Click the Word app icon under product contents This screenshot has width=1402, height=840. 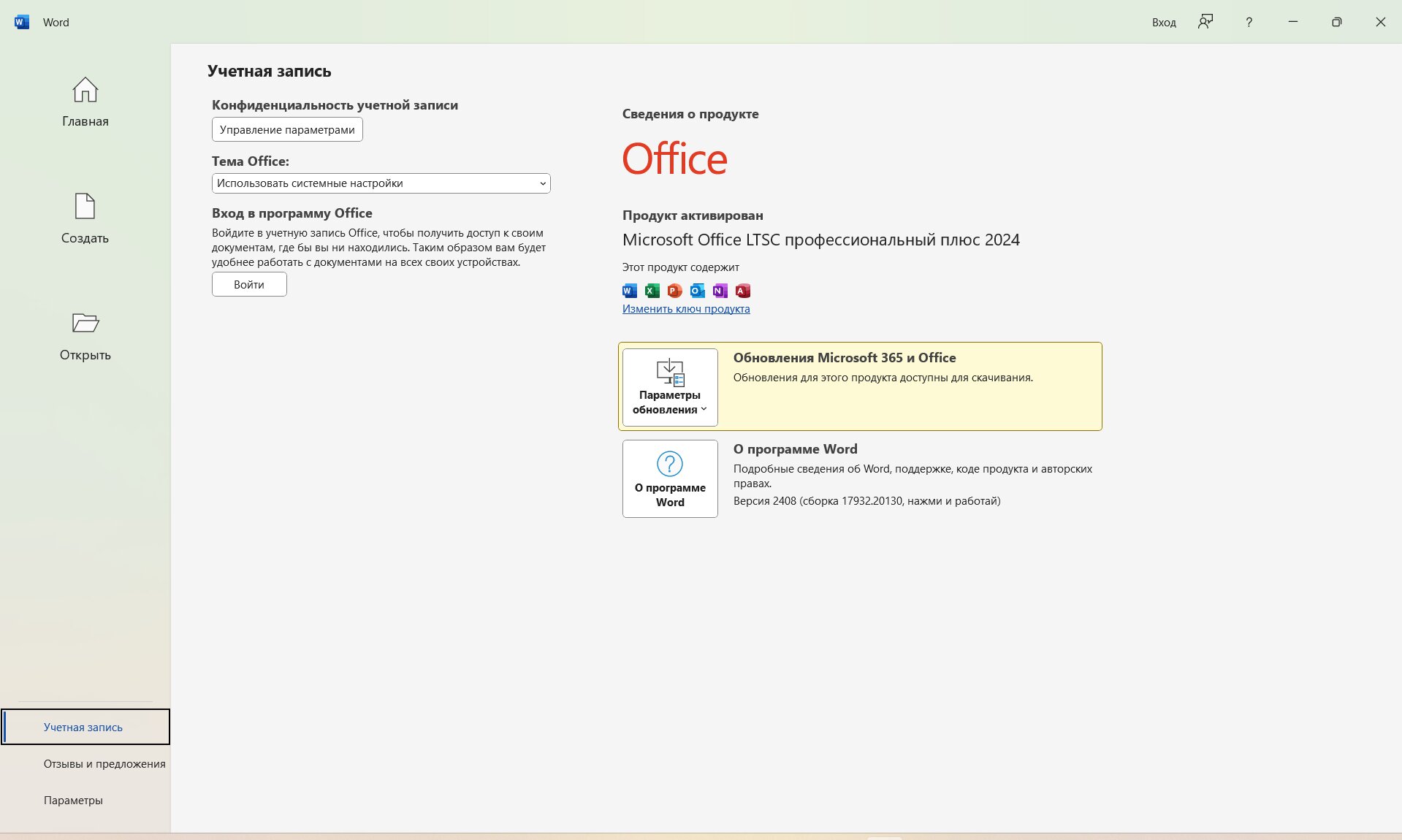coord(630,291)
